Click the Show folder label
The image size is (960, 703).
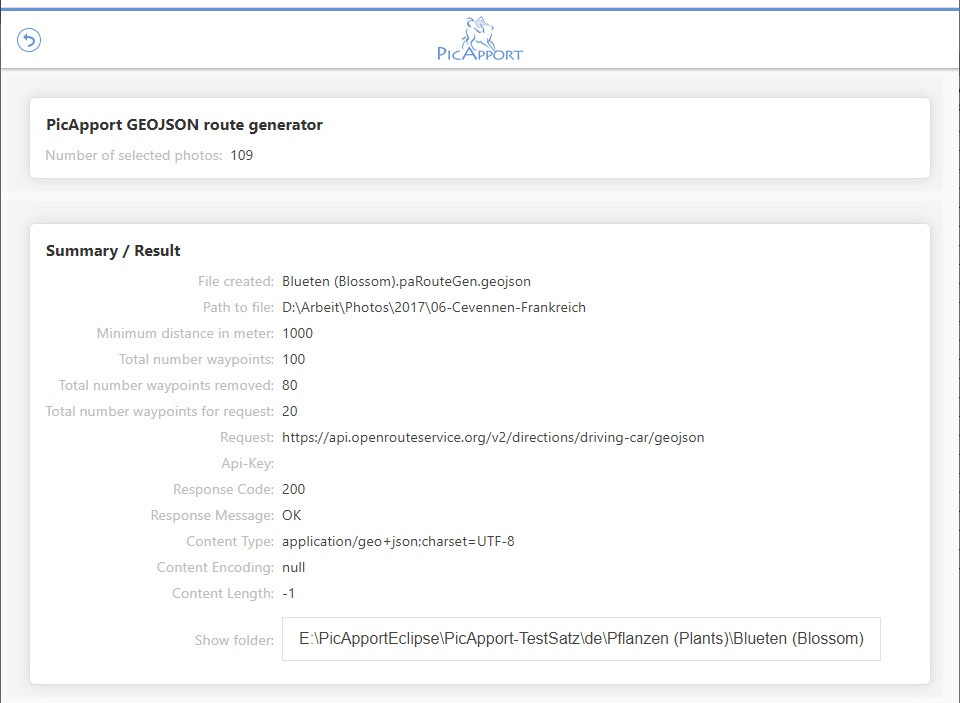[x=234, y=640]
